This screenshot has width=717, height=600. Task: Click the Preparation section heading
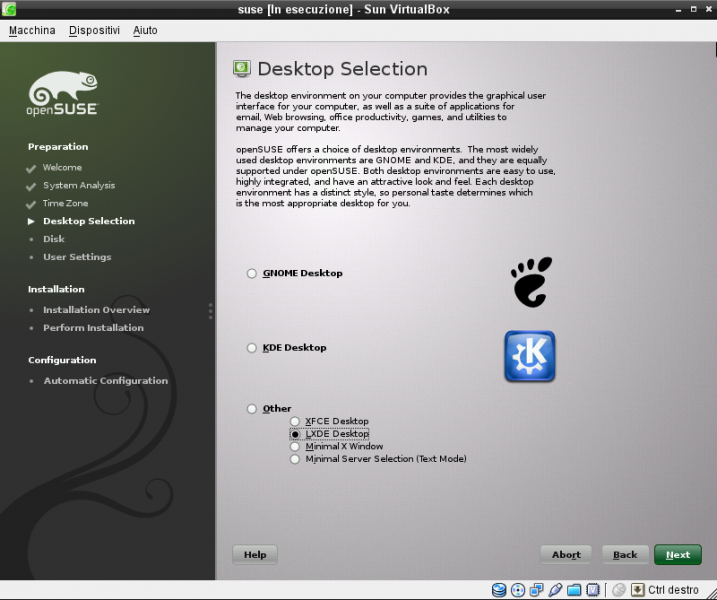[58, 147]
